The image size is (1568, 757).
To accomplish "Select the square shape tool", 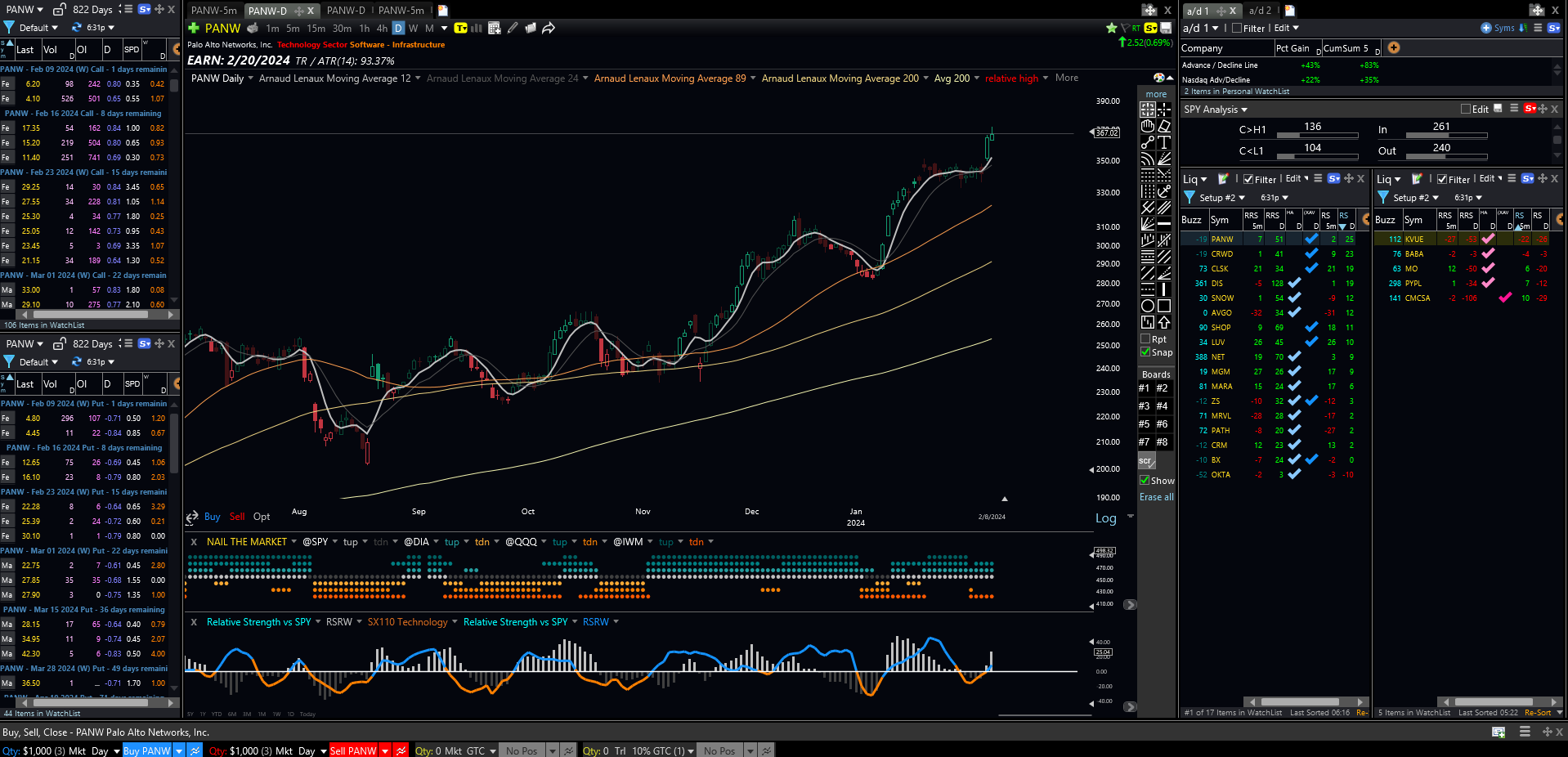I will [1164, 306].
